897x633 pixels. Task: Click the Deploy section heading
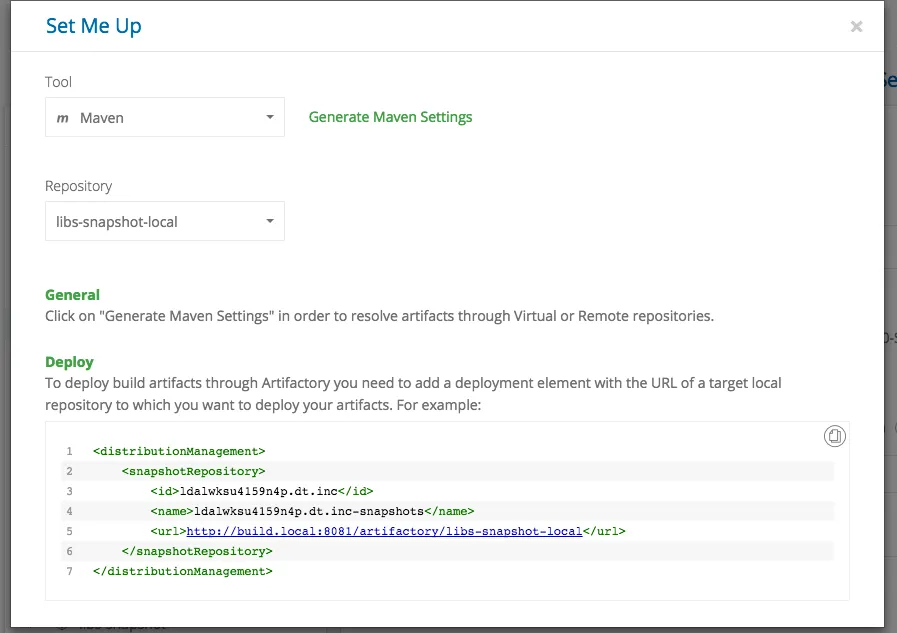(69, 362)
